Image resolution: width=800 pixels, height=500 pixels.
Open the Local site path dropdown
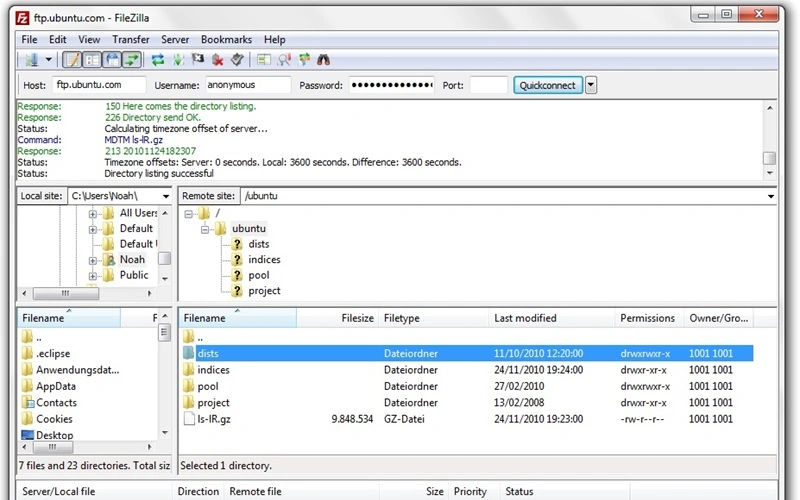[x=166, y=196]
